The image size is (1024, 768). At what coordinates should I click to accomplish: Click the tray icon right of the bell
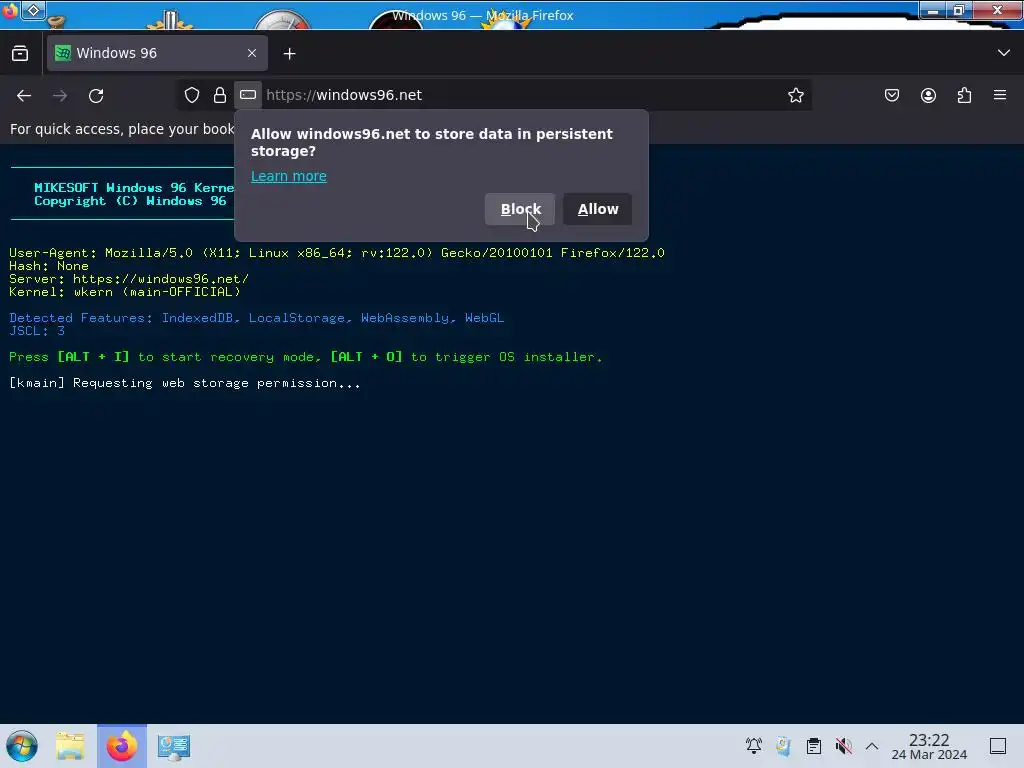pos(783,746)
